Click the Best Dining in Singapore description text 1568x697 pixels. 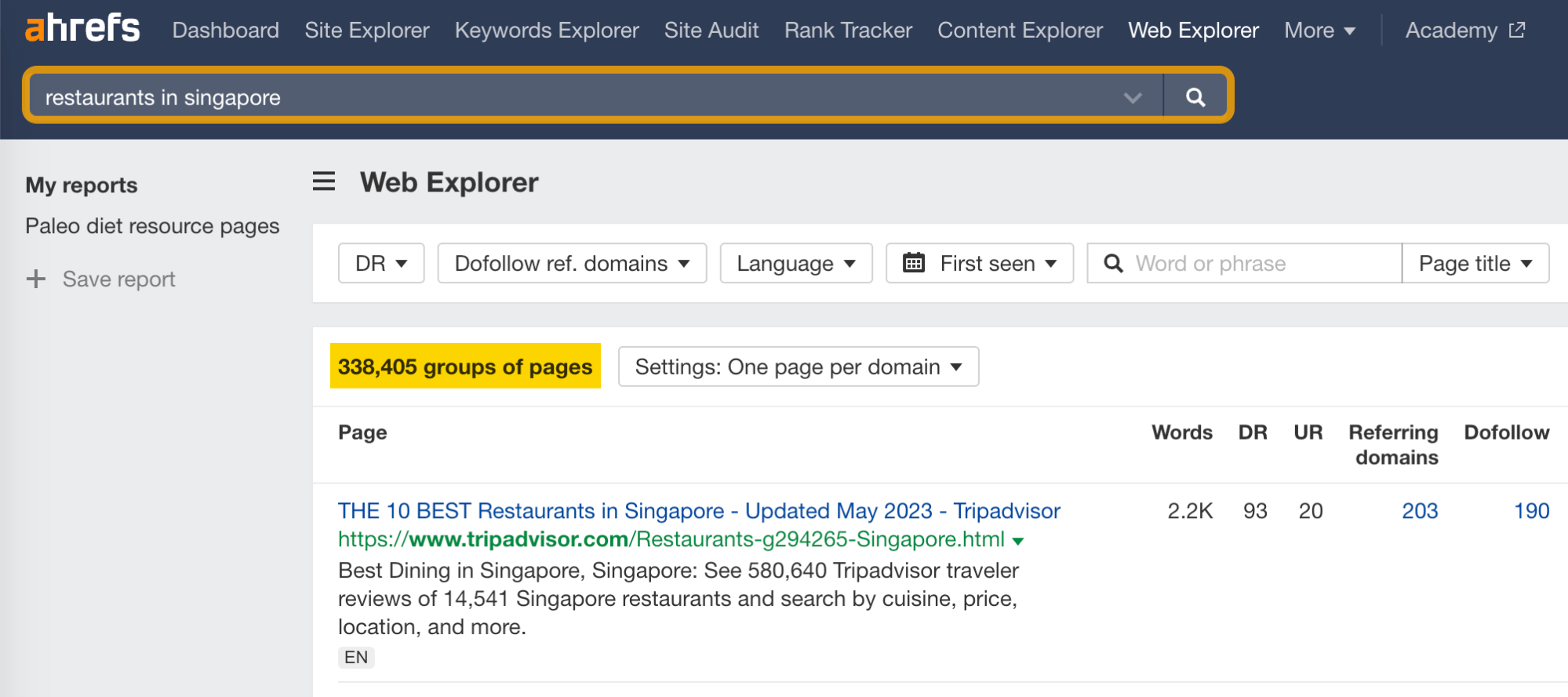pyautogui.click(x=678, y=598)
